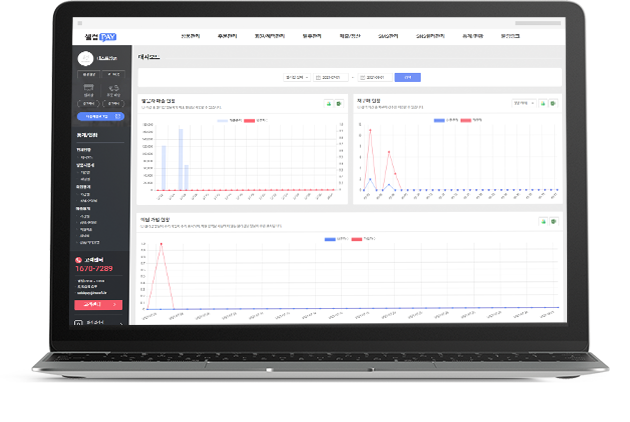Click the end date input field

pyautogui.click(x=375, y=78)
